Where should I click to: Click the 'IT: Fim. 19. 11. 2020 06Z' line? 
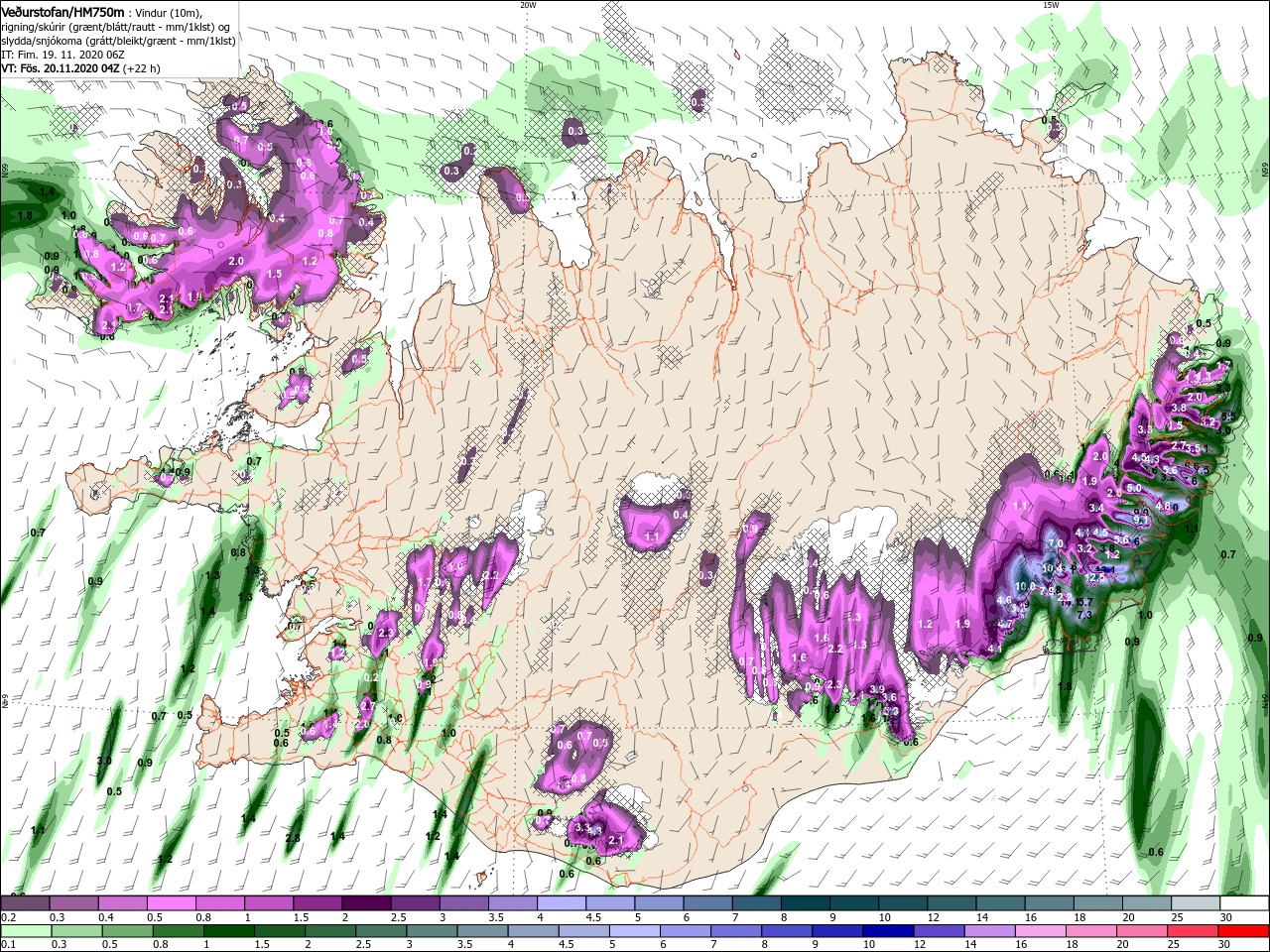coord(63,55)
